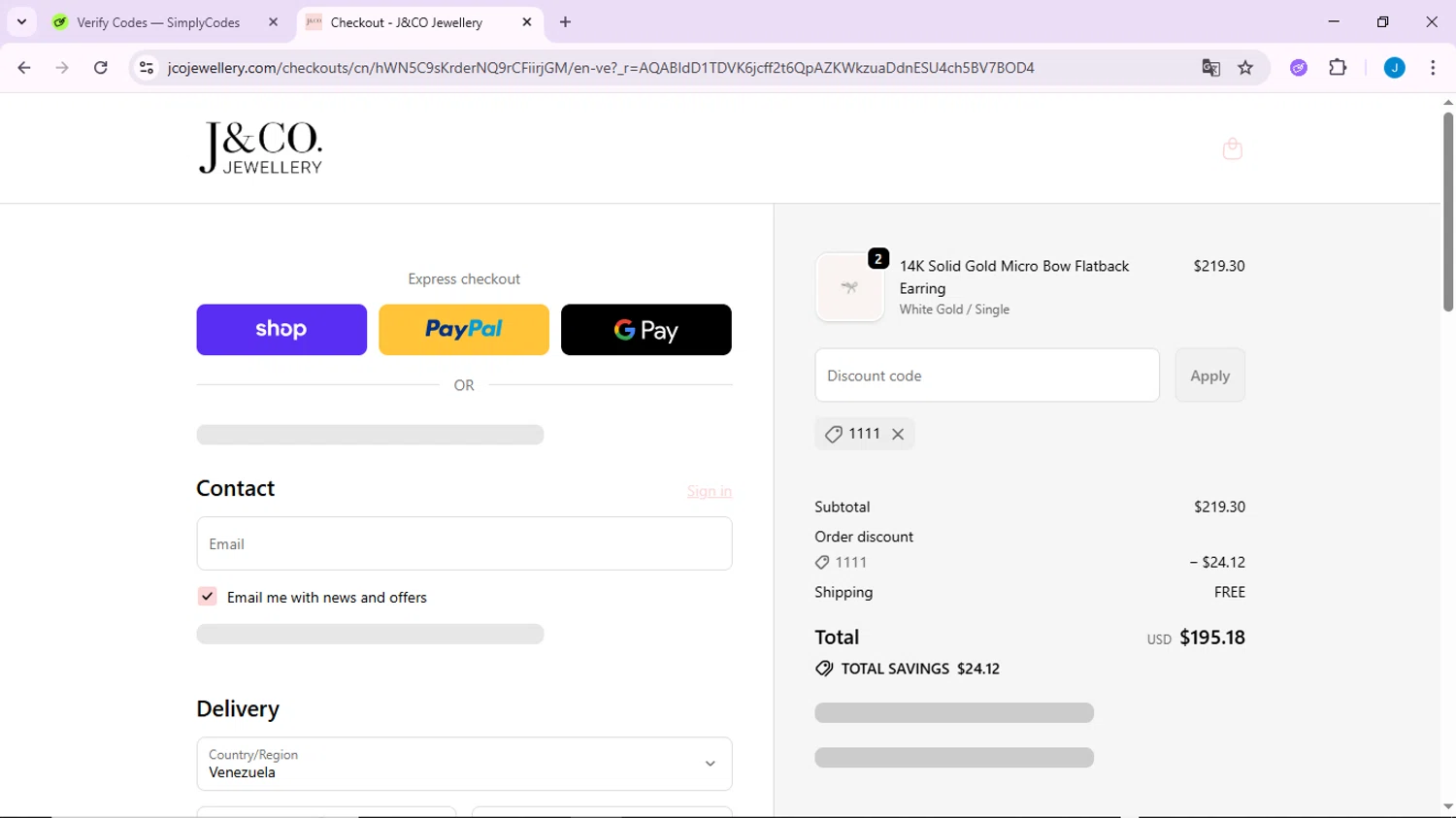Pay with Shop Pay button
Viewport: 1456px width, 818px height.
tap(281, 330)
